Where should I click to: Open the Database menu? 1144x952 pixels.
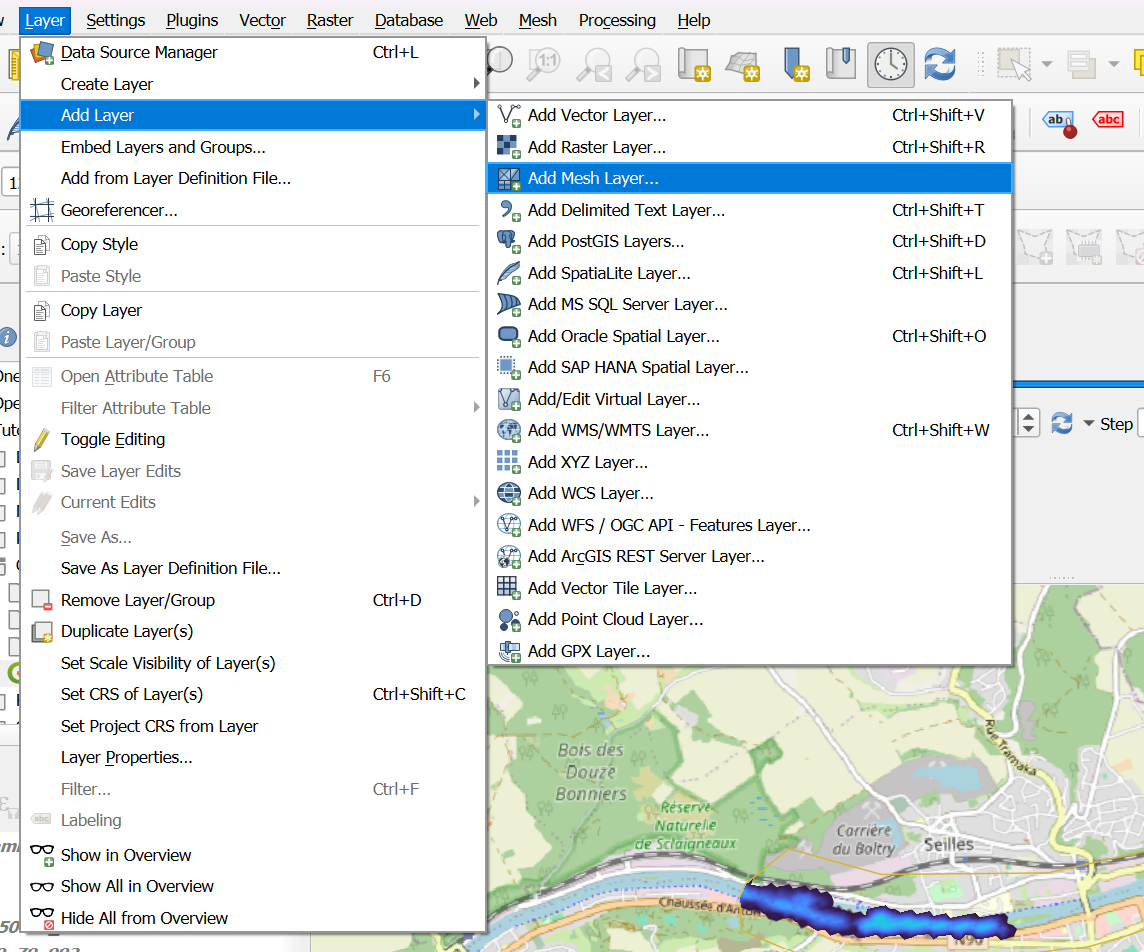click(409, 20)
